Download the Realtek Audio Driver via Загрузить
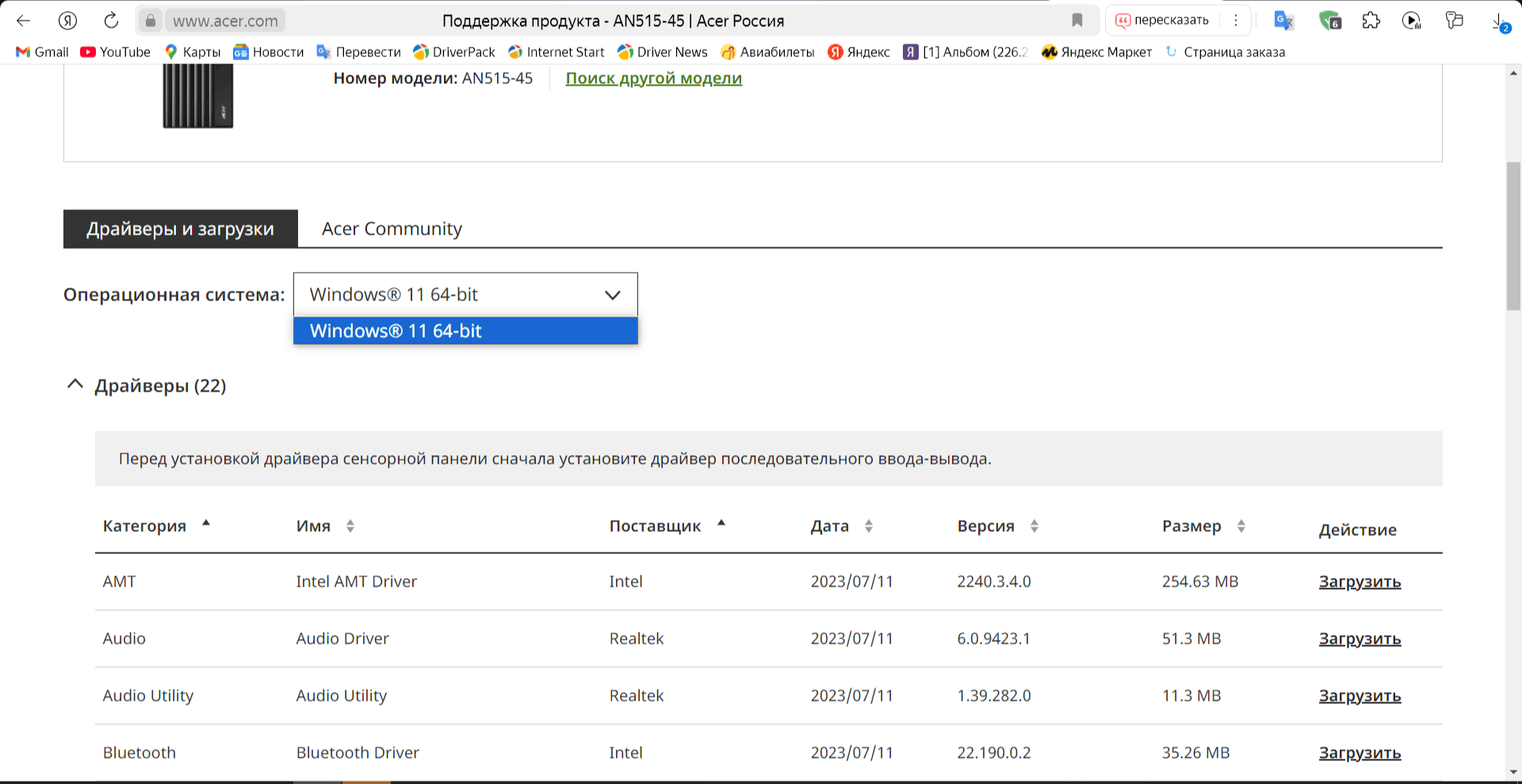The image size is (1522, 784). coord(1359,638)
